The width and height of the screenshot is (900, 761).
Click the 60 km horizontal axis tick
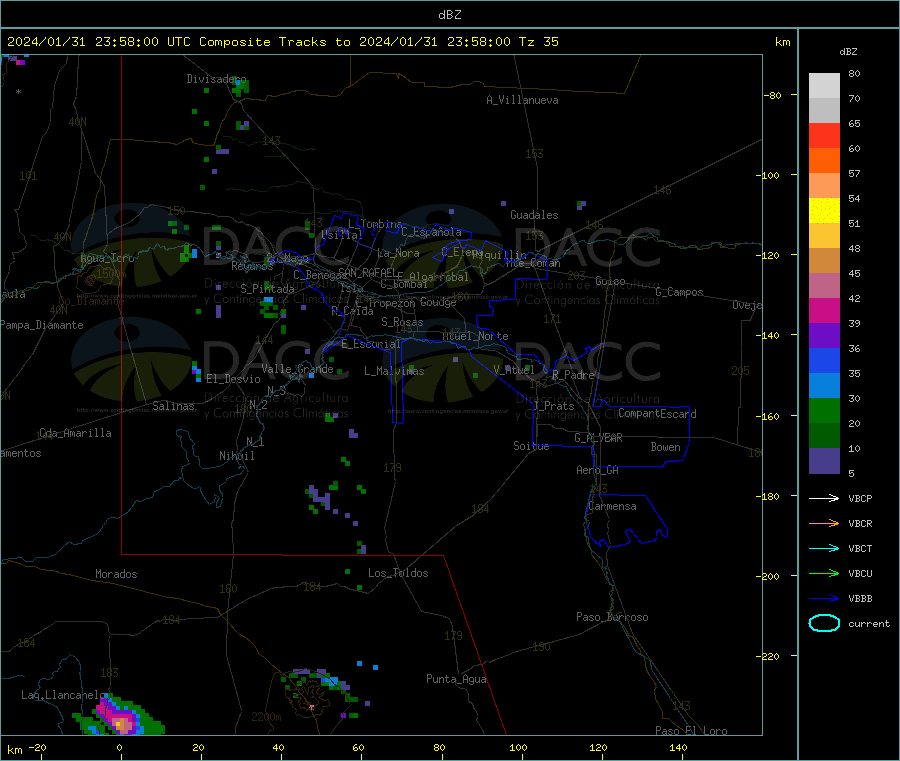click(x=358, y=747)
